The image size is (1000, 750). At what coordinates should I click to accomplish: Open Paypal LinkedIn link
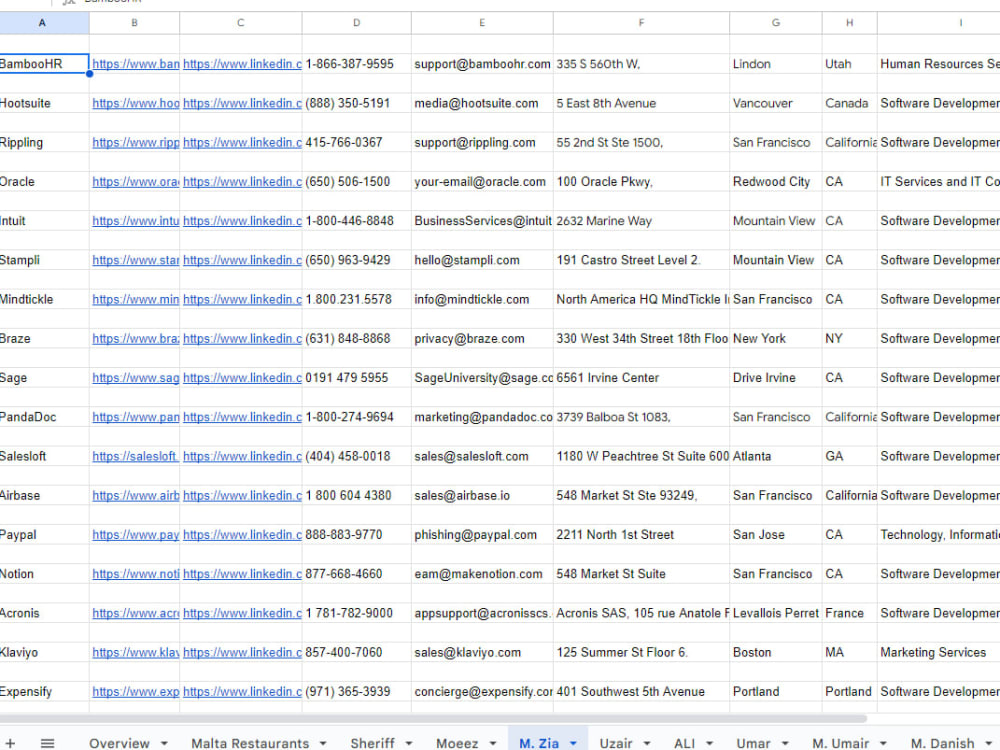click(x=242, y=534)
